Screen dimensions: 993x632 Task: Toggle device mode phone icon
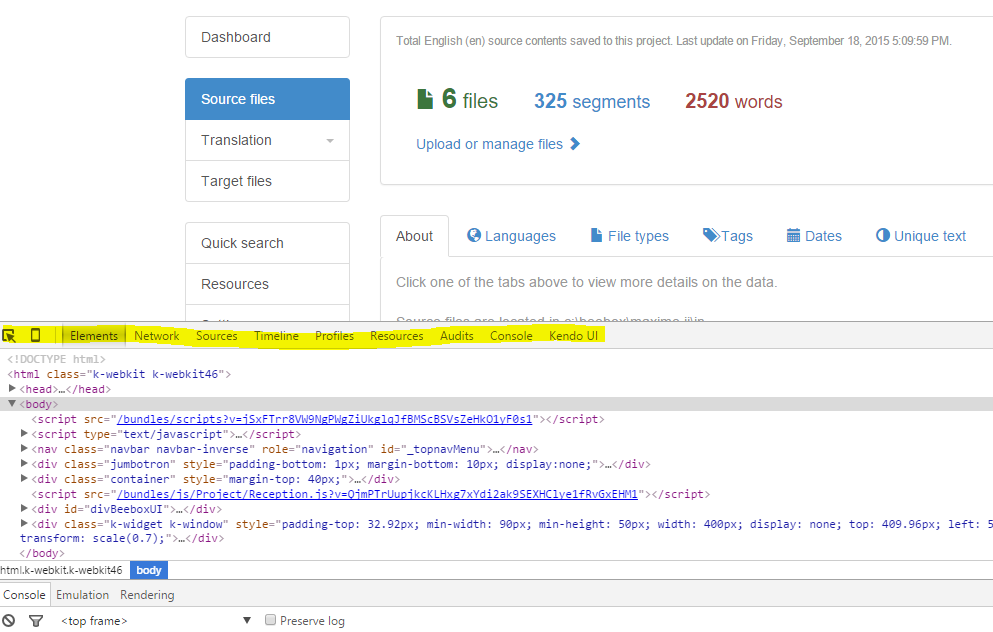35,336
